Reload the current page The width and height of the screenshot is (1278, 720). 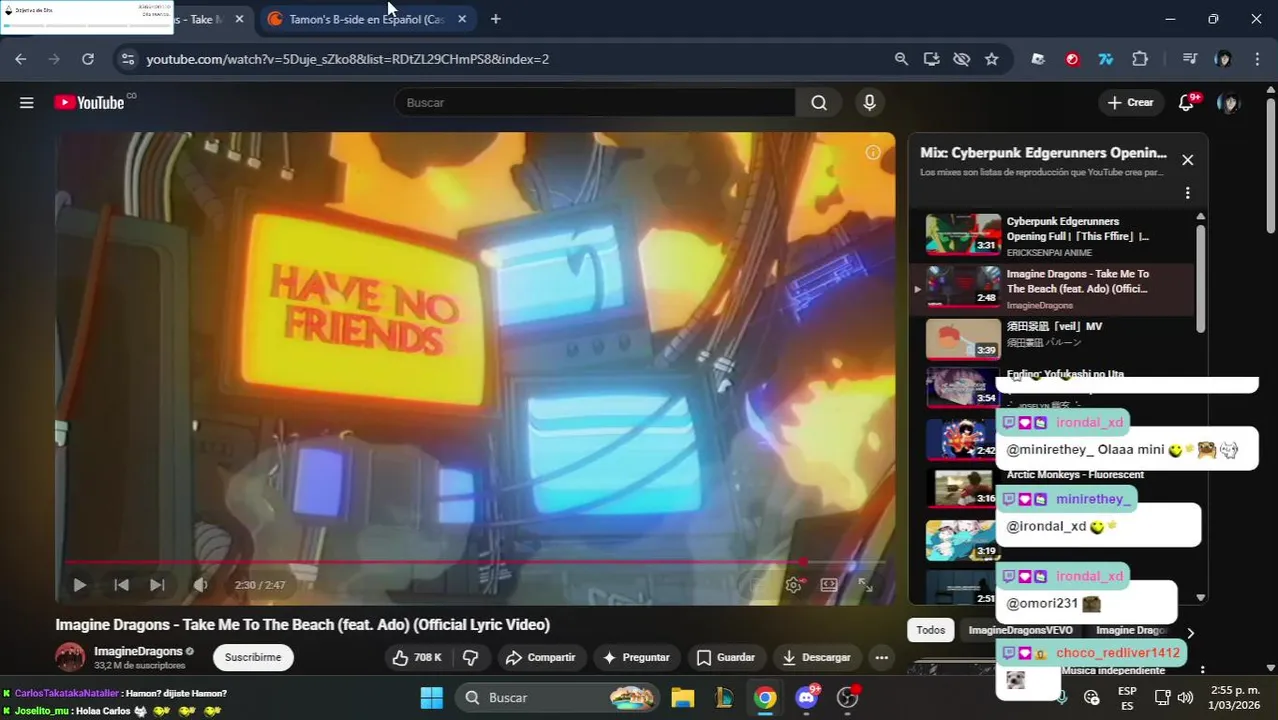tap(88, 59)
